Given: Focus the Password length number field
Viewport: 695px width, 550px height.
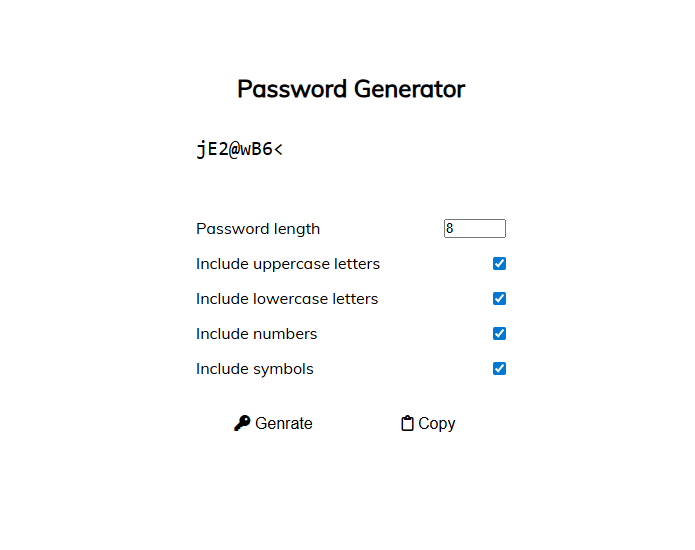Looking at the screenshot, I should coord(474,229).
